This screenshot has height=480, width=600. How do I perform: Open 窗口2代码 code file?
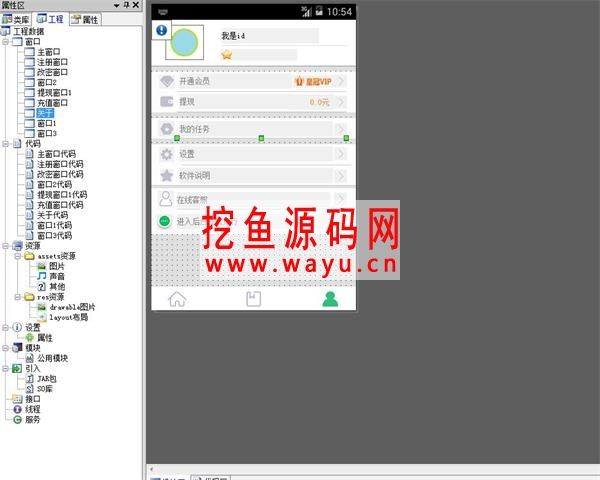tap(54, 184)
